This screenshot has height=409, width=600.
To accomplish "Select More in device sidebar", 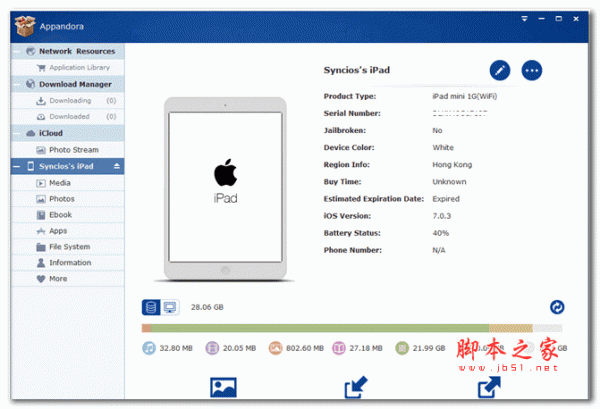I will (x=67, y=279).
